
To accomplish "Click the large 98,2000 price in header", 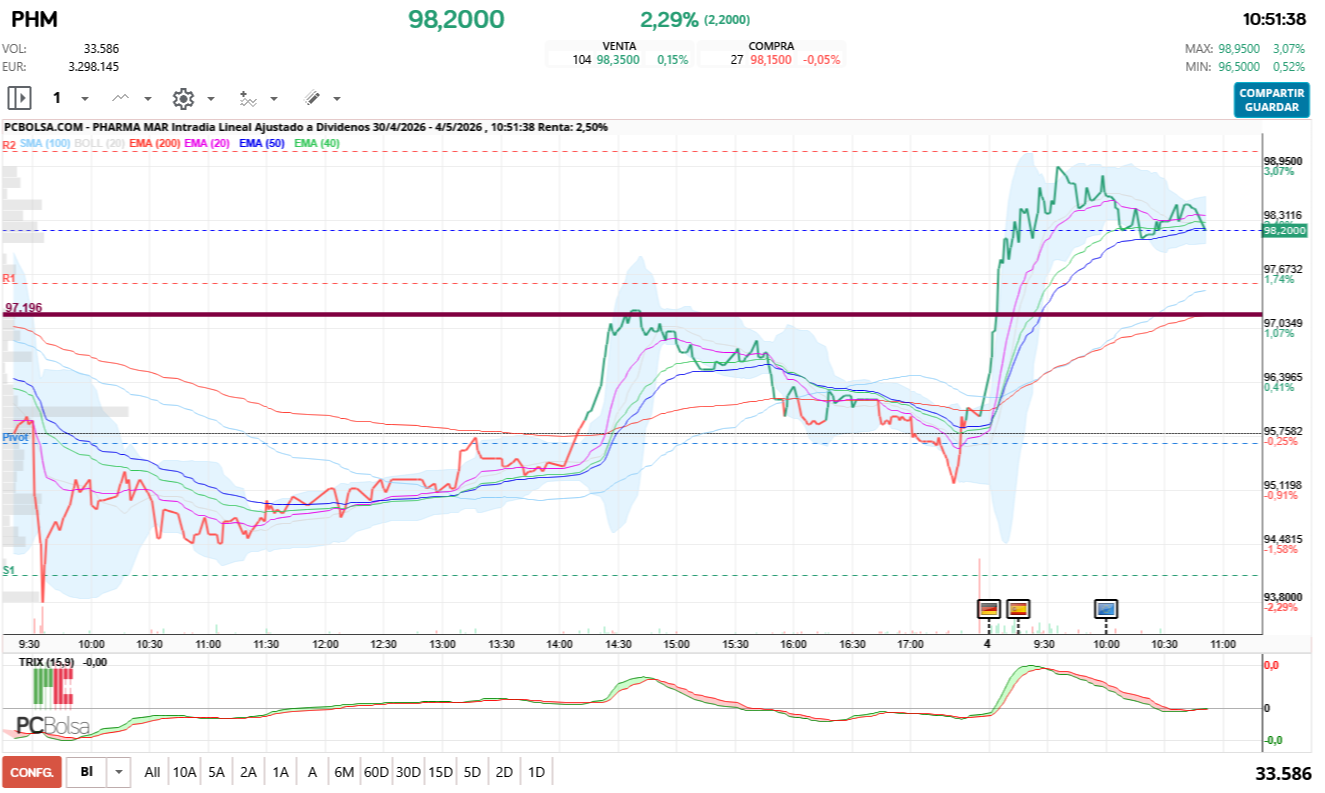I will pyautogui.click(x=456, y=19).
